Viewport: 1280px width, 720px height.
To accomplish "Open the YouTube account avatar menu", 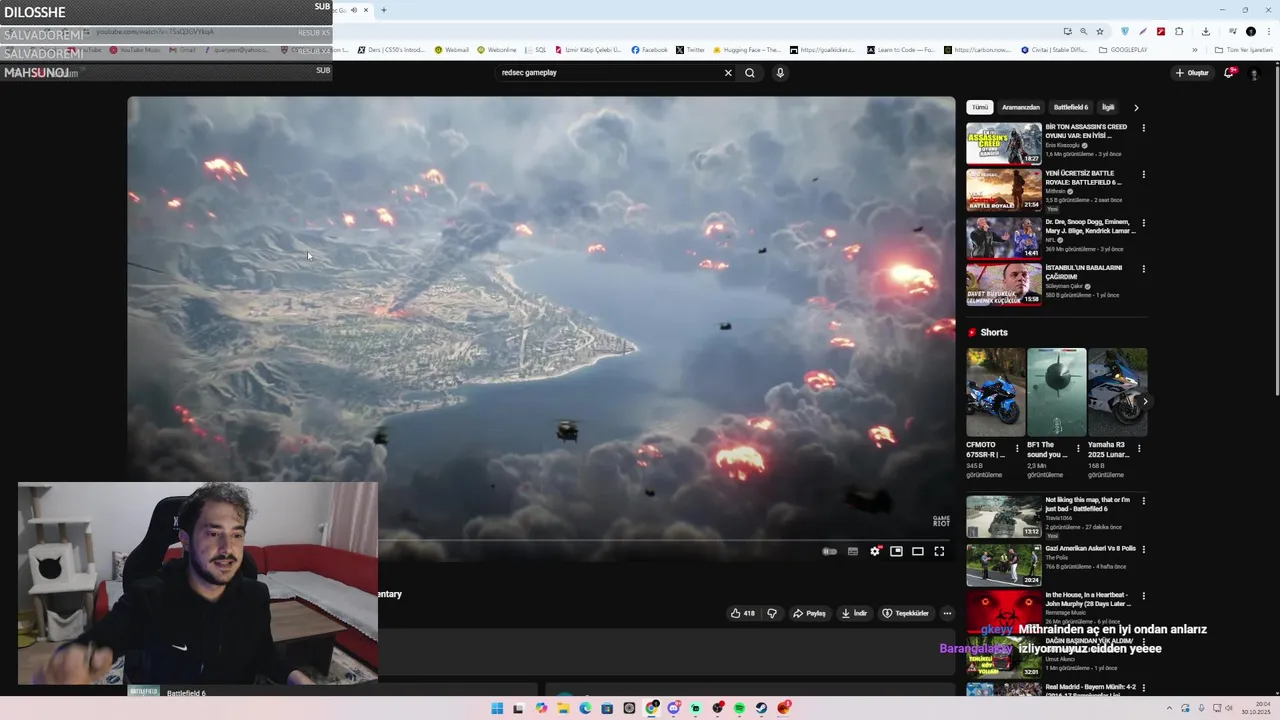I will tap(1254, 73).
